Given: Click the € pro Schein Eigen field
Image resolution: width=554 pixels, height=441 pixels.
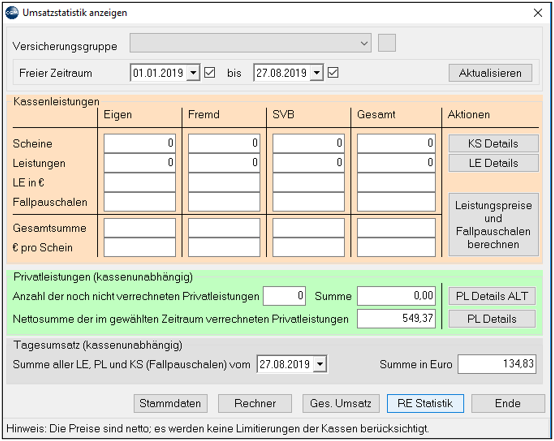Looking at the screenshot, I should pyautogui.click(x=140, y=247).
